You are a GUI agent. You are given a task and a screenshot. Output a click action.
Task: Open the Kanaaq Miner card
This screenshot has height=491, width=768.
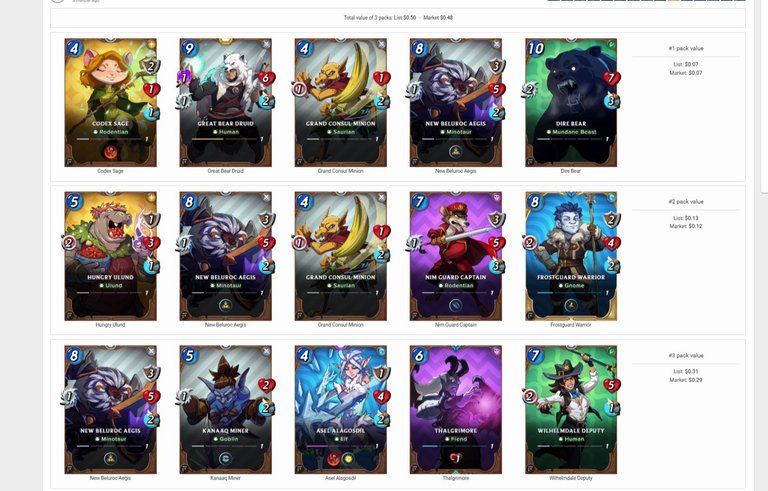coord(226,410)
